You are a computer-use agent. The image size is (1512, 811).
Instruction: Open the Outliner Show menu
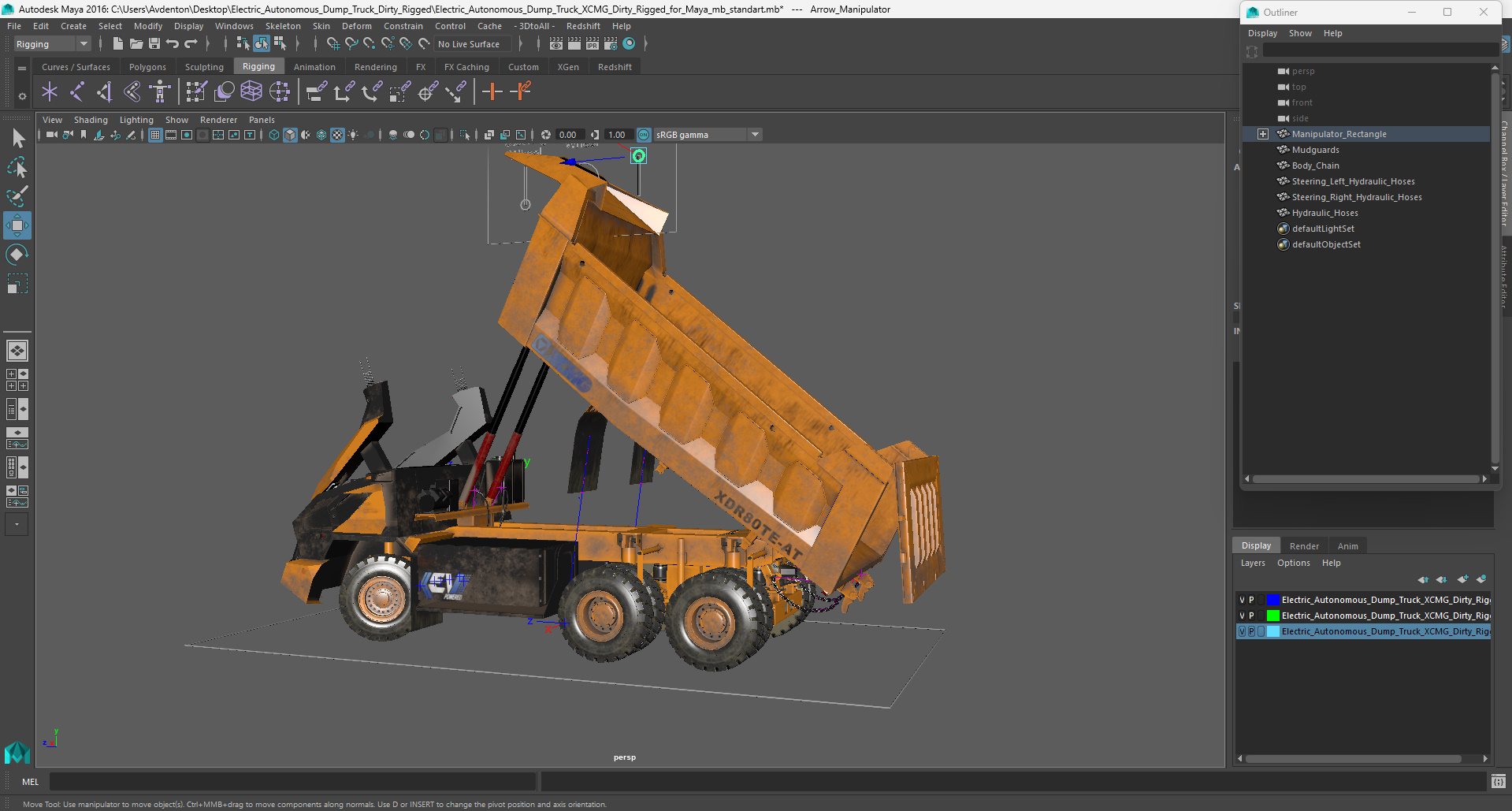click(x=1300, y=33)
